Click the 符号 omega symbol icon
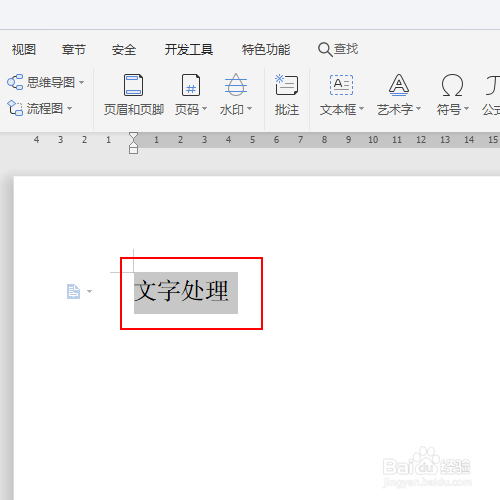 pyautogui.click(x=452, y=85)
